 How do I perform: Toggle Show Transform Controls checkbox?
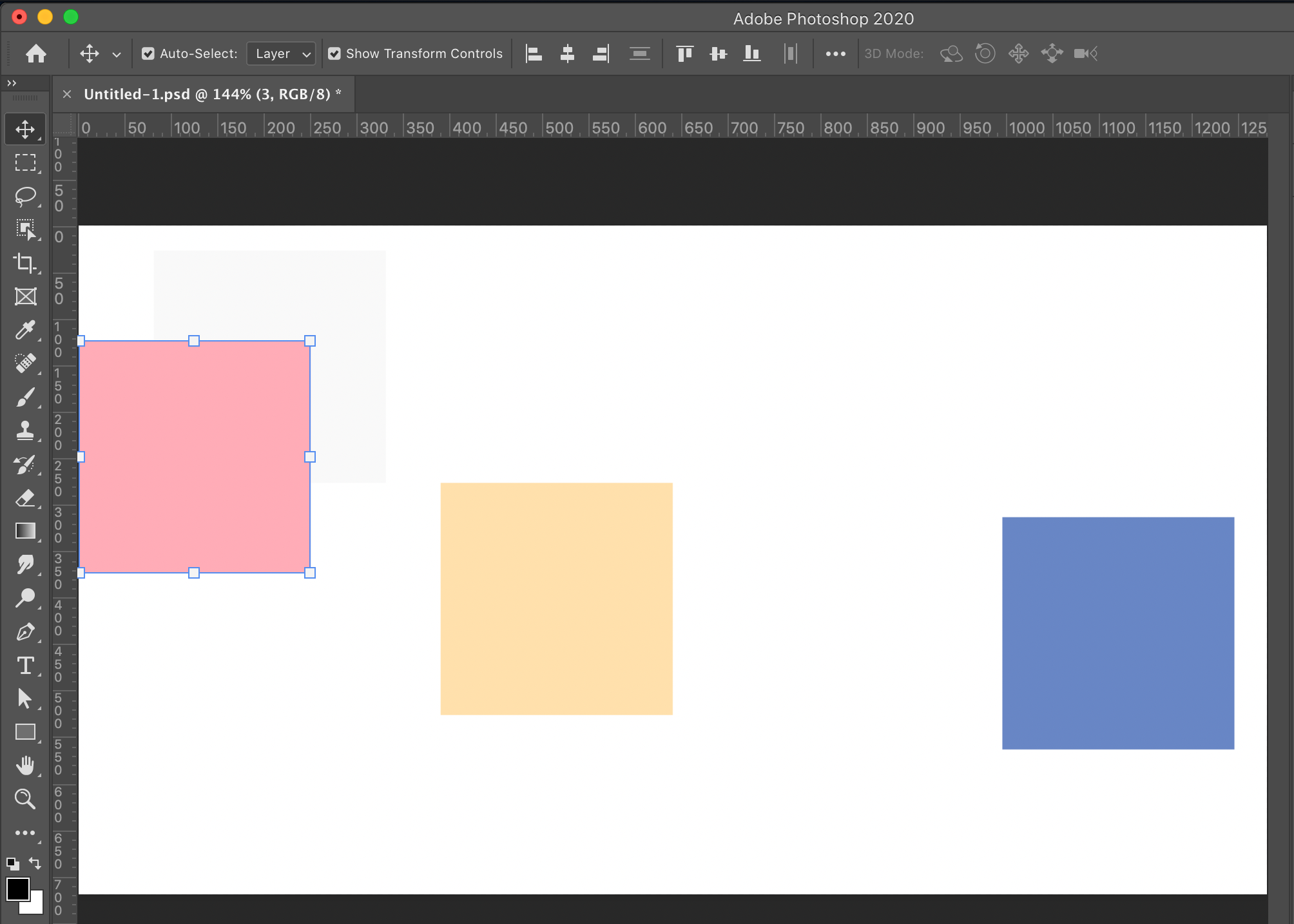[x=334, y=53]
